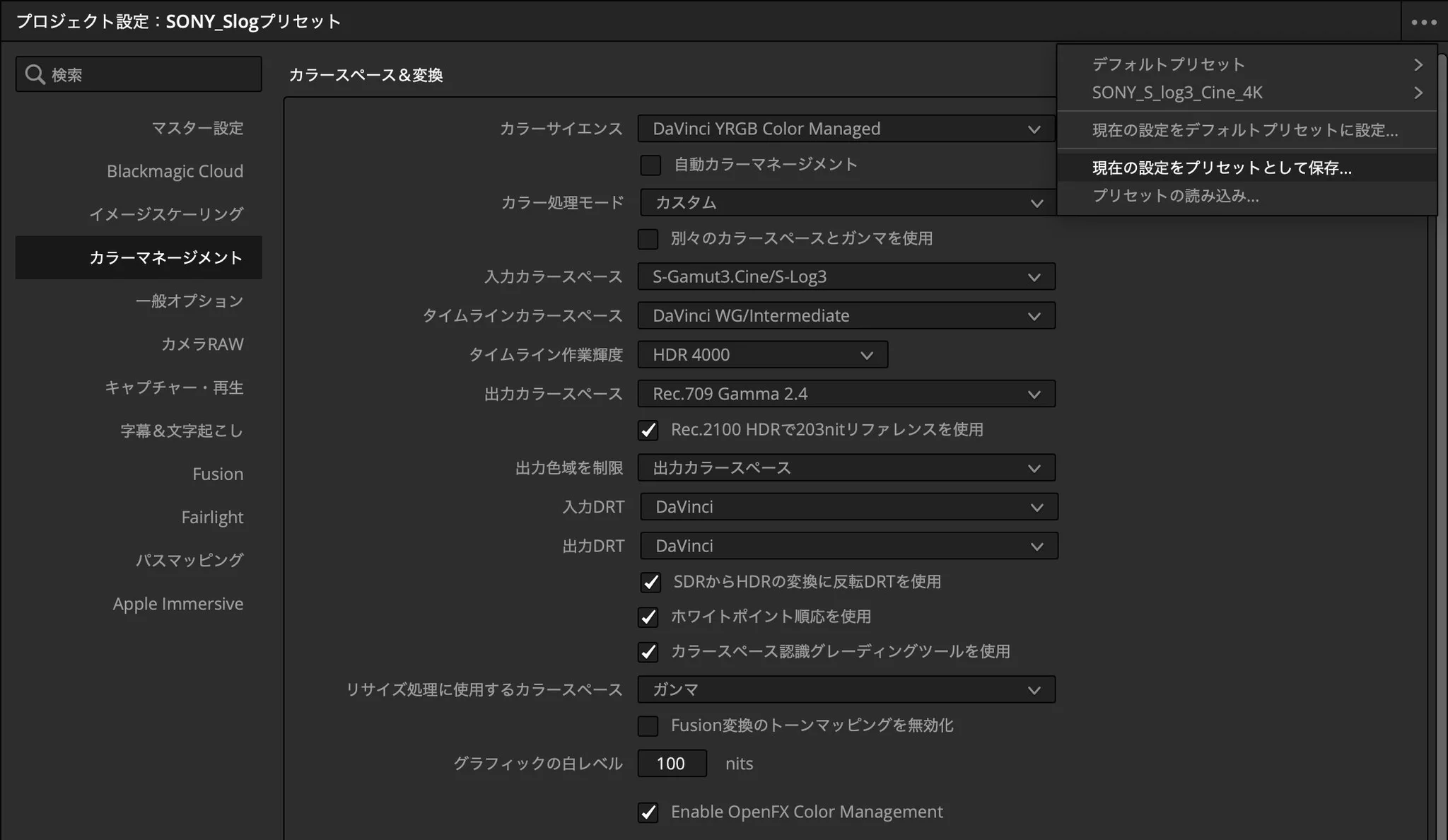Click グラフィックの白レベル value field 100
Image resolution: width=1448 pixels, height=840 pixels.
click(672, 764)
